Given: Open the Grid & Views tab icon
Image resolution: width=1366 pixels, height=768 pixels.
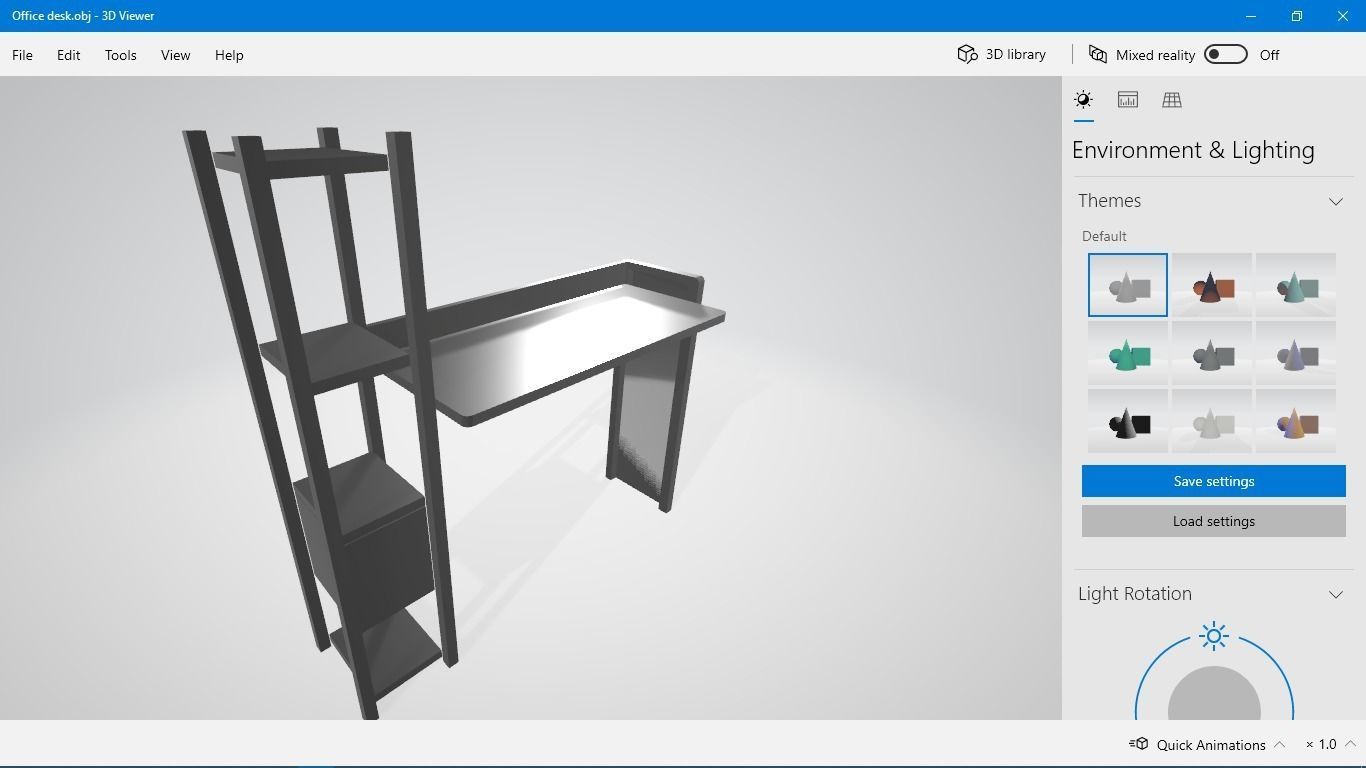Looking at the screenshot, I should coord(1171,99).
